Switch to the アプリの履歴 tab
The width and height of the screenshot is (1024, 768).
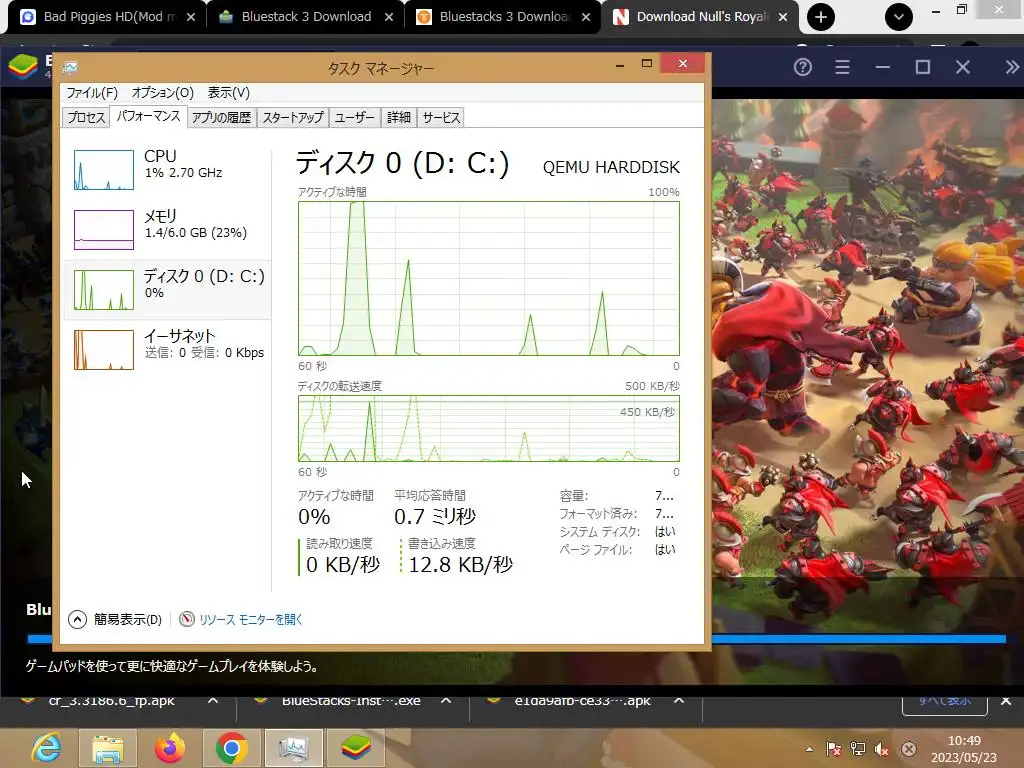(x=221, y=118)
